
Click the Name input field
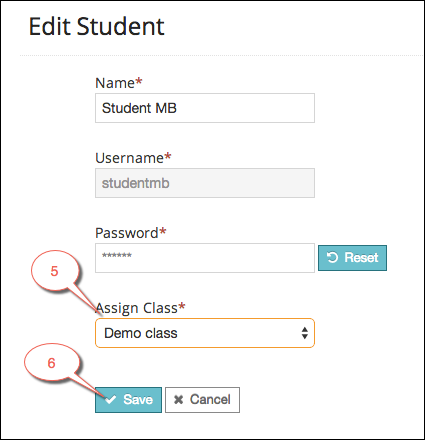coord(205,108)
